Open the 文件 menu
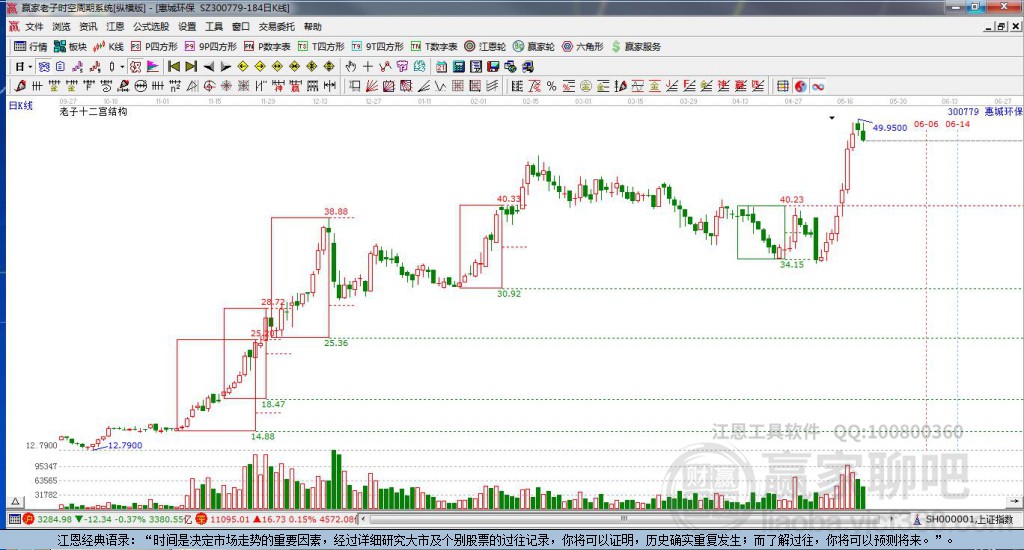This screenshot has width=1024, height=550. 34,27
